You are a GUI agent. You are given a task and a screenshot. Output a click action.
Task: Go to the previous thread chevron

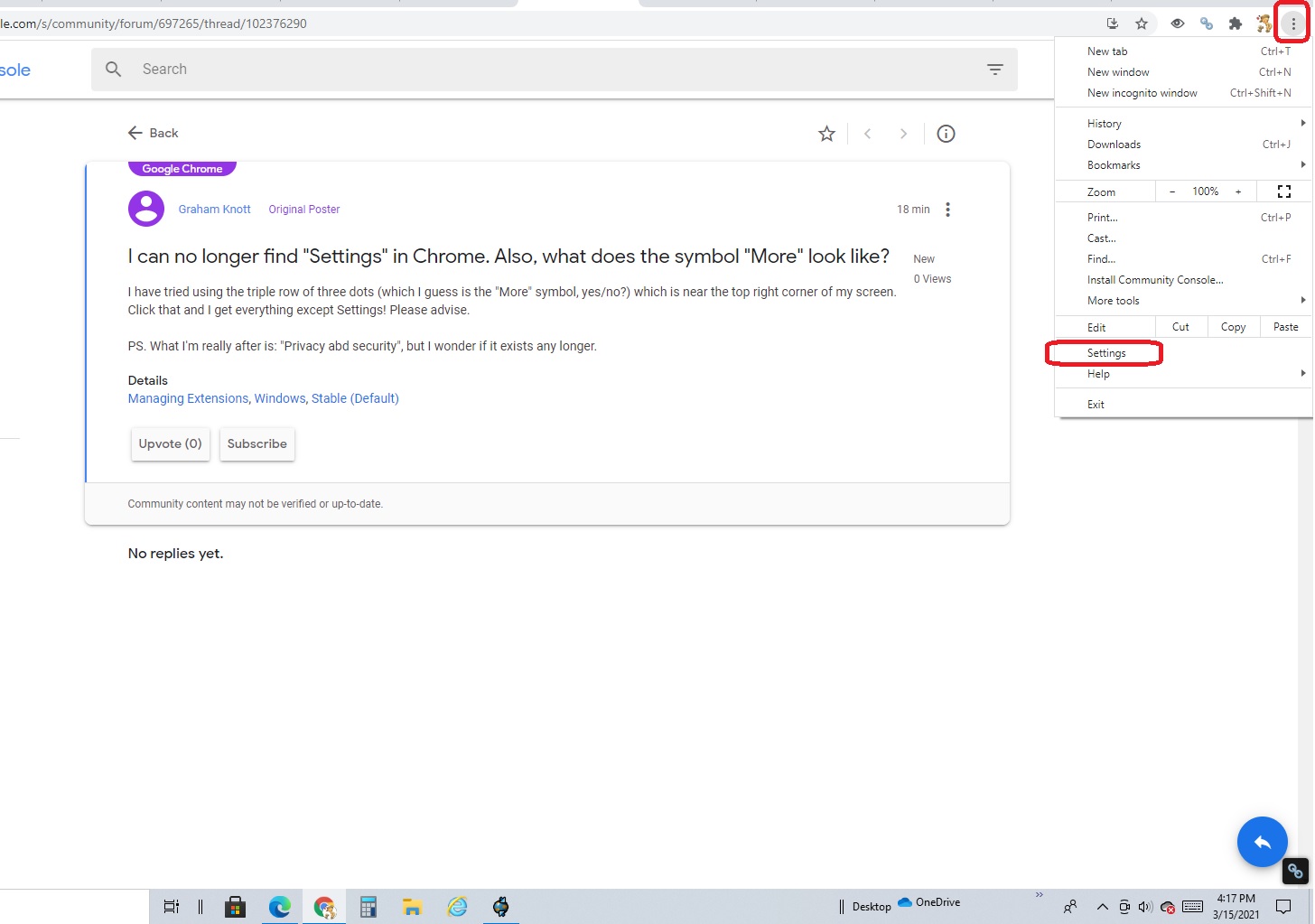pyautogui.click(x=867, y=134)
